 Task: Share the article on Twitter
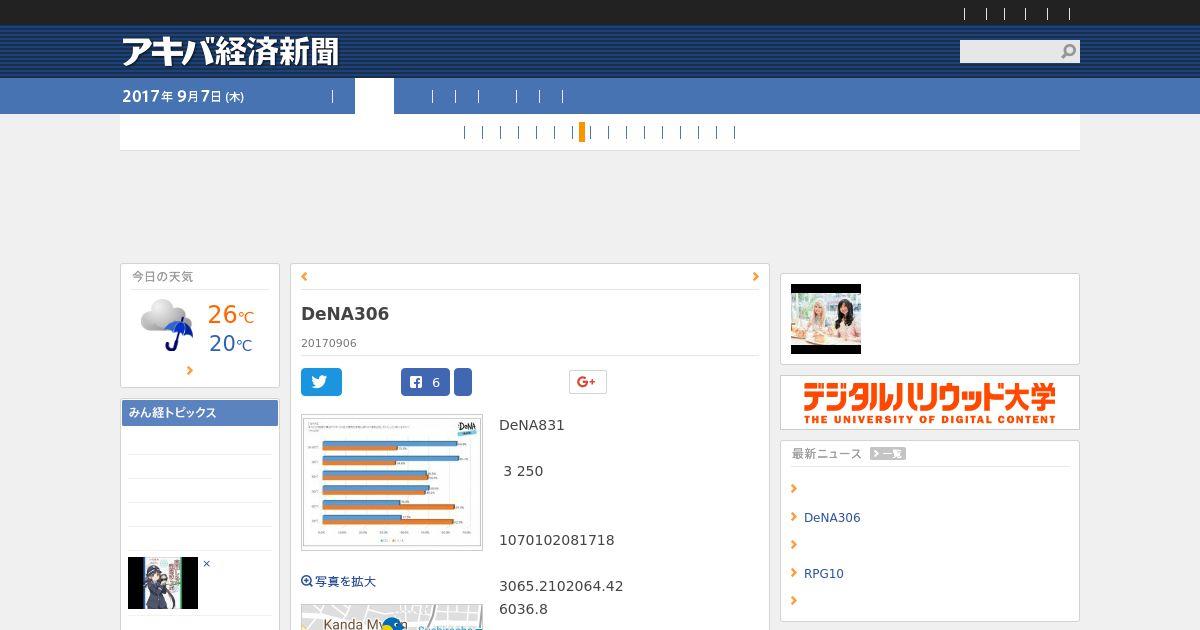321,382
